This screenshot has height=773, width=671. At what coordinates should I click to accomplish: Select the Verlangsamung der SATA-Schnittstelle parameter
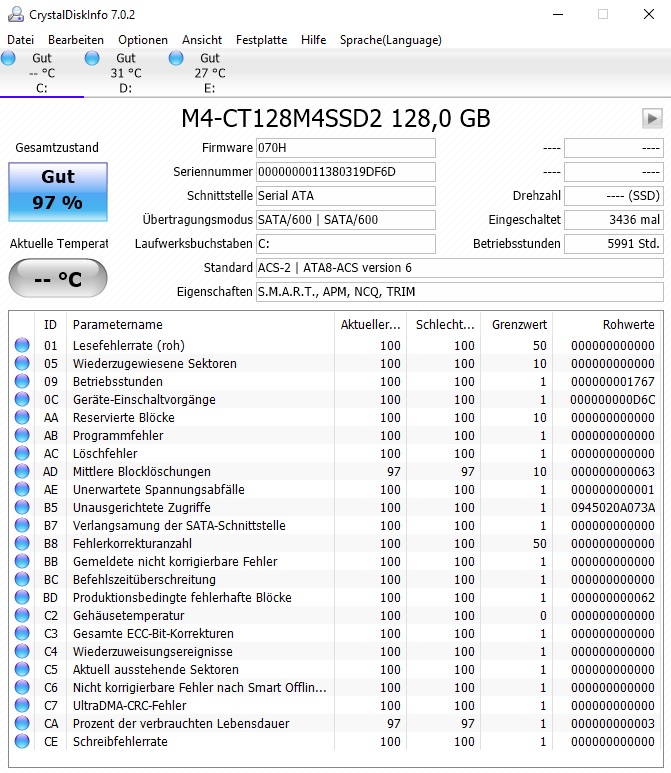click(x=179, y=526)
